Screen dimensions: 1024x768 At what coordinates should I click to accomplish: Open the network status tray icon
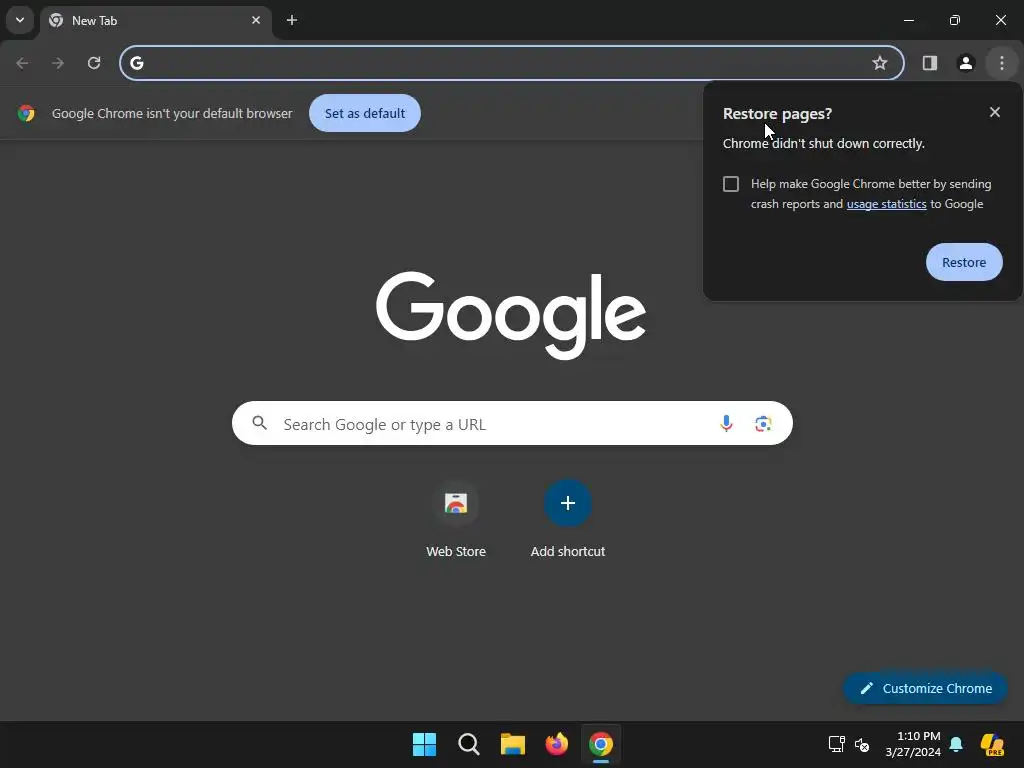tap(837, 744)
